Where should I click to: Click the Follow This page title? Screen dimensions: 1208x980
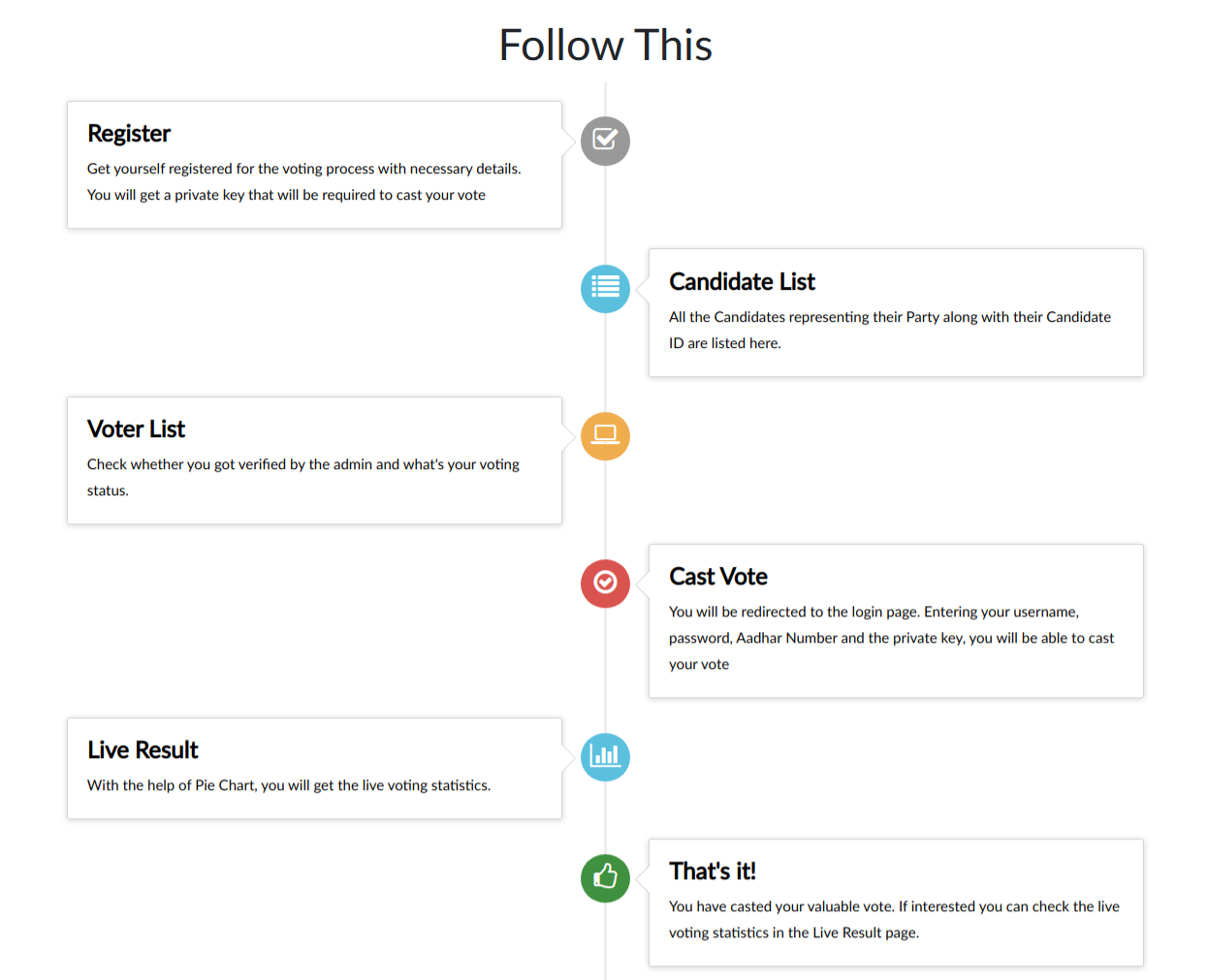tap(605, 46)
